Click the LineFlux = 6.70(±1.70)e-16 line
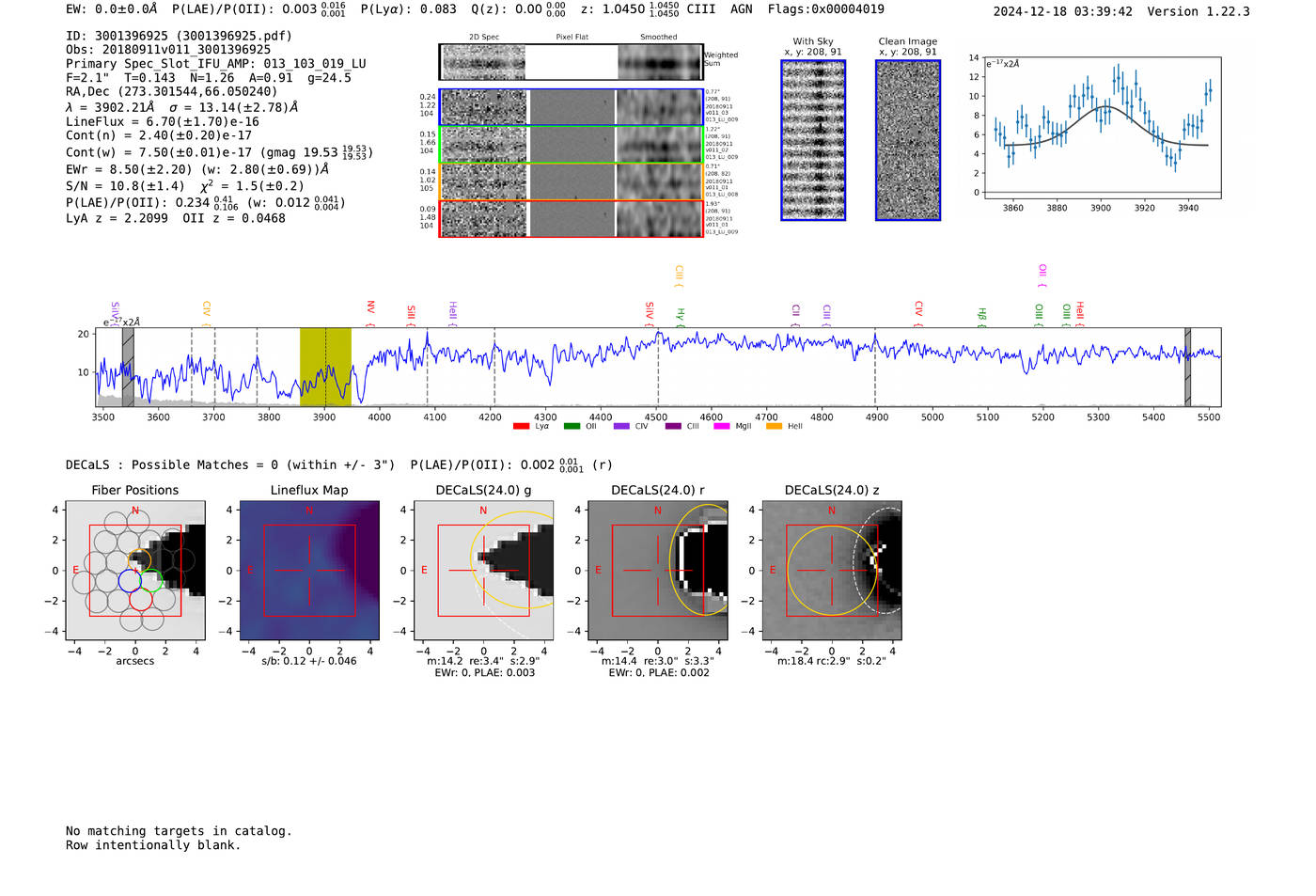 click(163, 121)
